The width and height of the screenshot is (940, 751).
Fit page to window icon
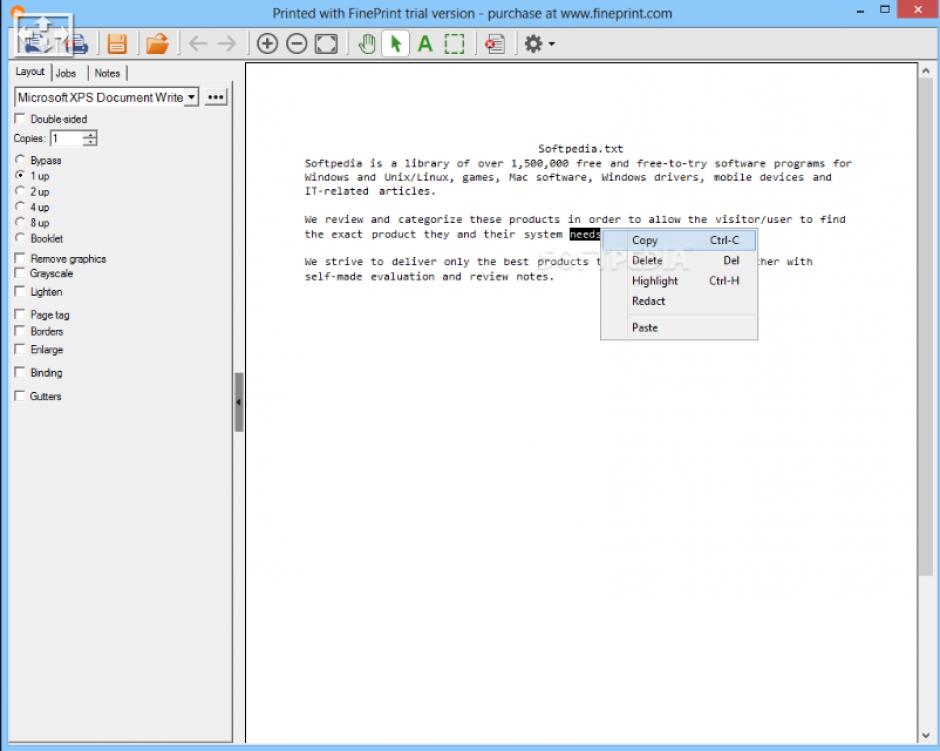[x=326, y=44]
